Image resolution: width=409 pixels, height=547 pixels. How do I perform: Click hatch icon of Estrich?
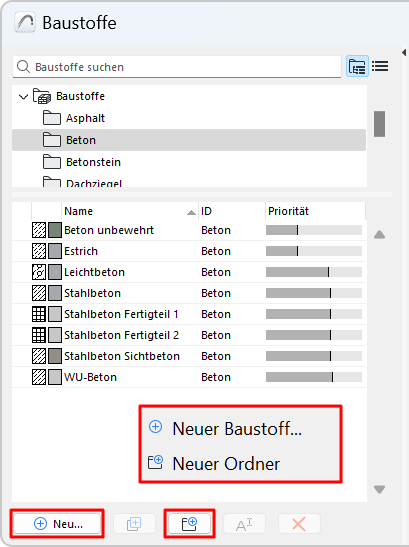(x=39, y=251)
